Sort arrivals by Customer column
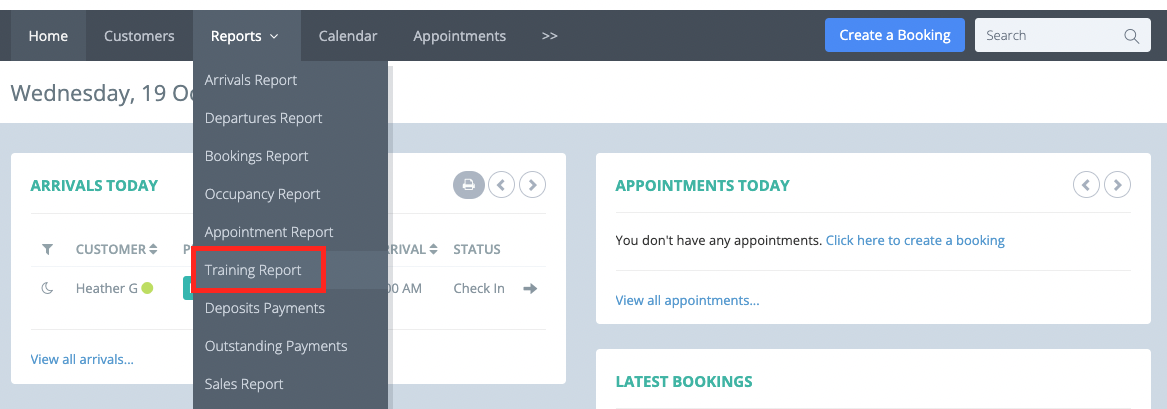Viewport: 1167px width, 409px height. [116, 249]
